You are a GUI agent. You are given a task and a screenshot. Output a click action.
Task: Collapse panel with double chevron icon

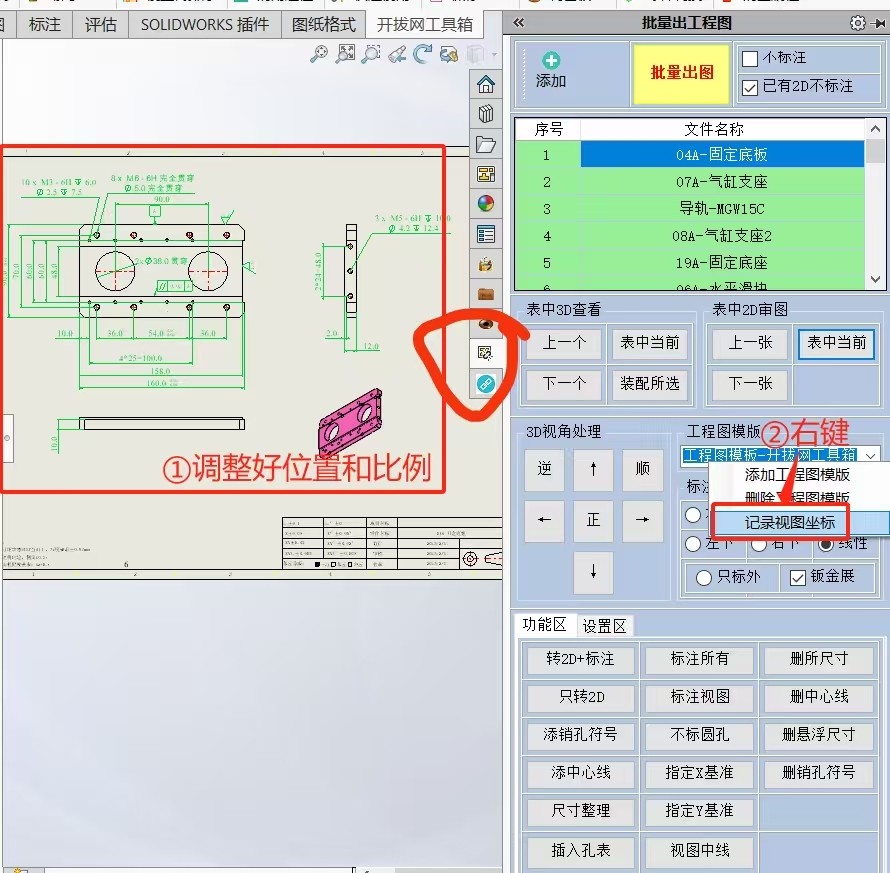[519, 23]
